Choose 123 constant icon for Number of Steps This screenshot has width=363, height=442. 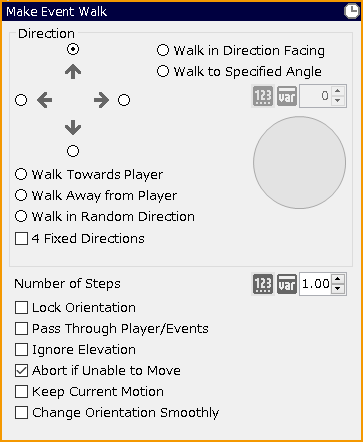pos(263,284)
